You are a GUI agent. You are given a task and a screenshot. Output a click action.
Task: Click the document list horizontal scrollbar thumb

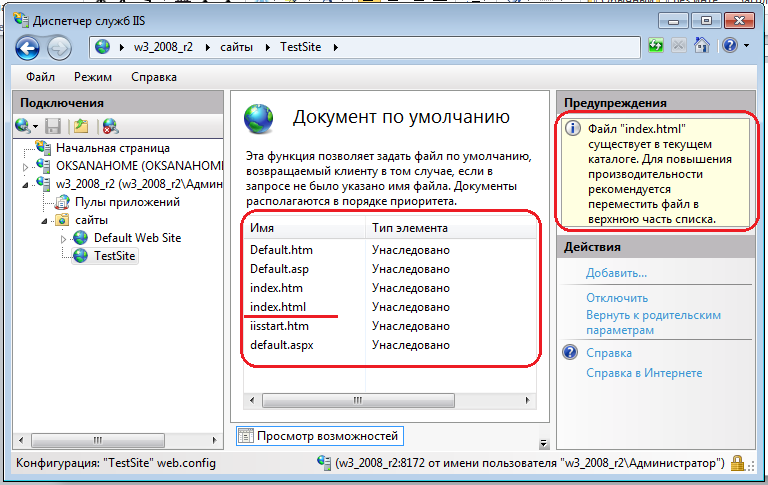tap(358, 400)
